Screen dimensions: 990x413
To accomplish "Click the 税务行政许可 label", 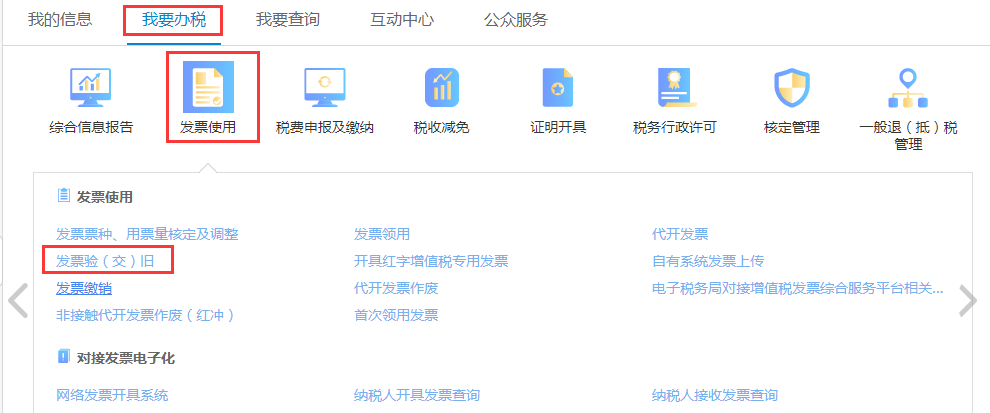I will 675,128.
